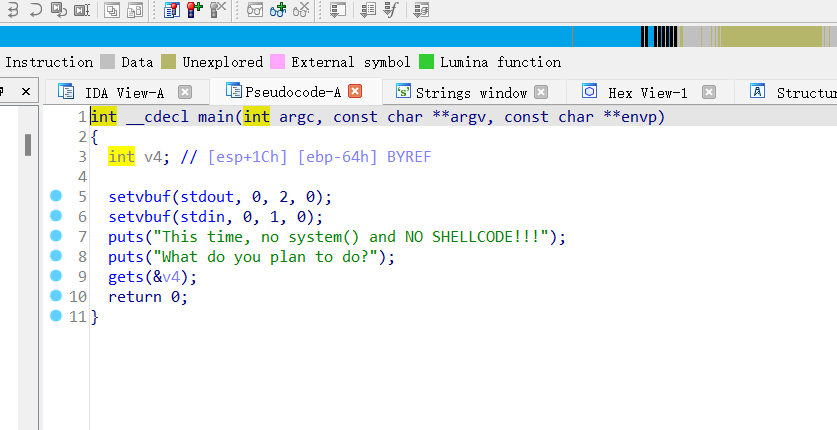The width and height of the screenshot is (837, 430).
Task: Click the delete watch glasses icon
Action: 301,10
